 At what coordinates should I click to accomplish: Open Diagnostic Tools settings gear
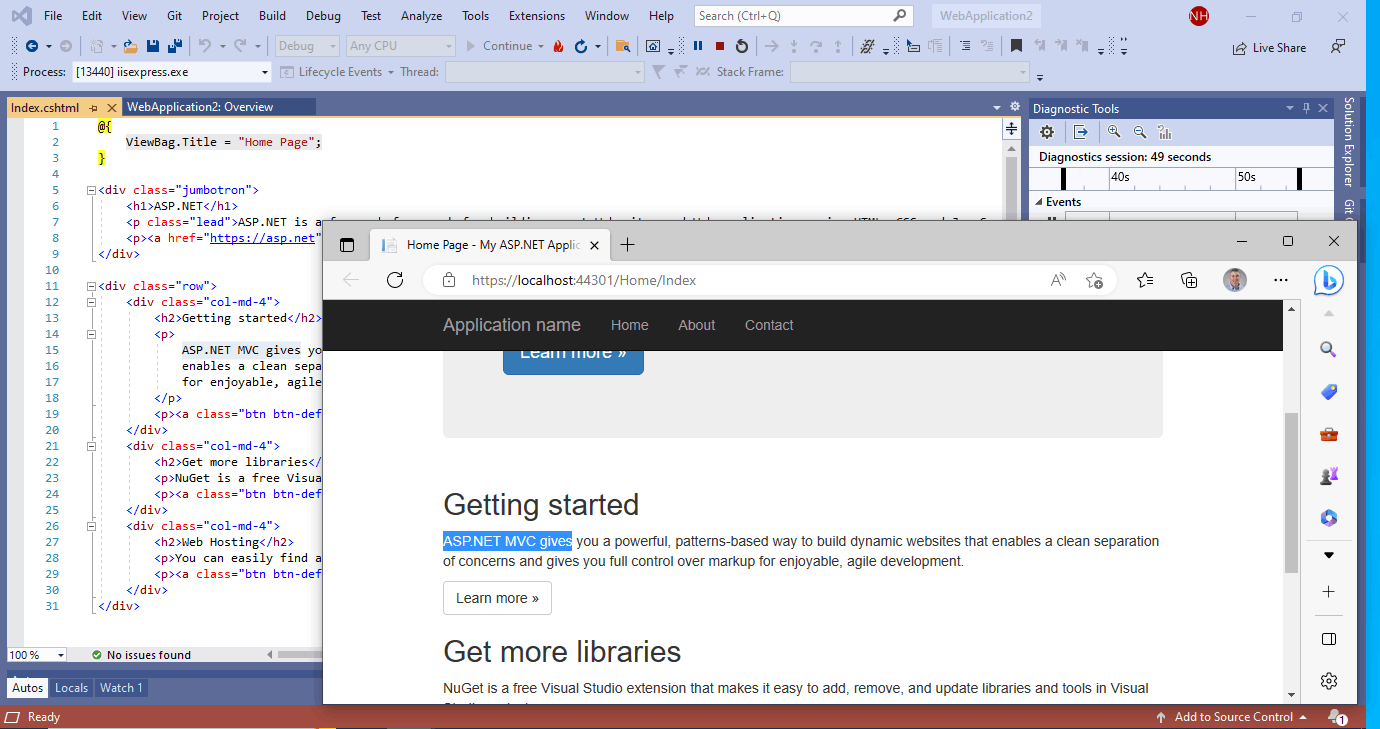pos(1047,132)
